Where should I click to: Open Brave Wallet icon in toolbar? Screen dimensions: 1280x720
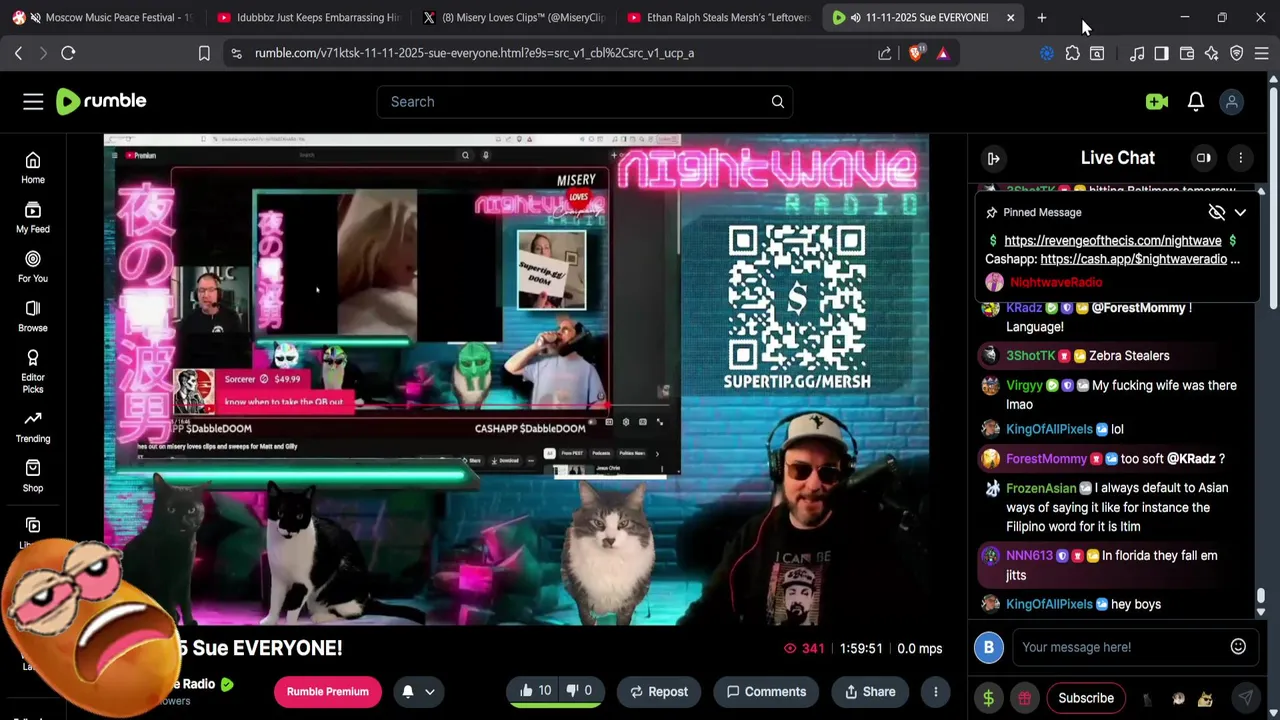1186,53
